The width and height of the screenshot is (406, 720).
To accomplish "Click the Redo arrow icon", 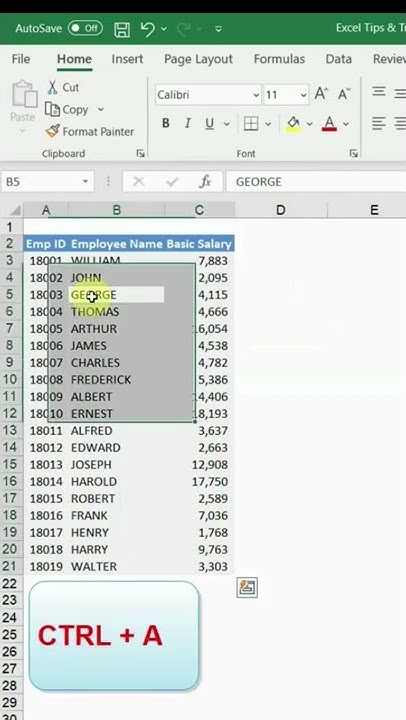I will tap(184, 29).
